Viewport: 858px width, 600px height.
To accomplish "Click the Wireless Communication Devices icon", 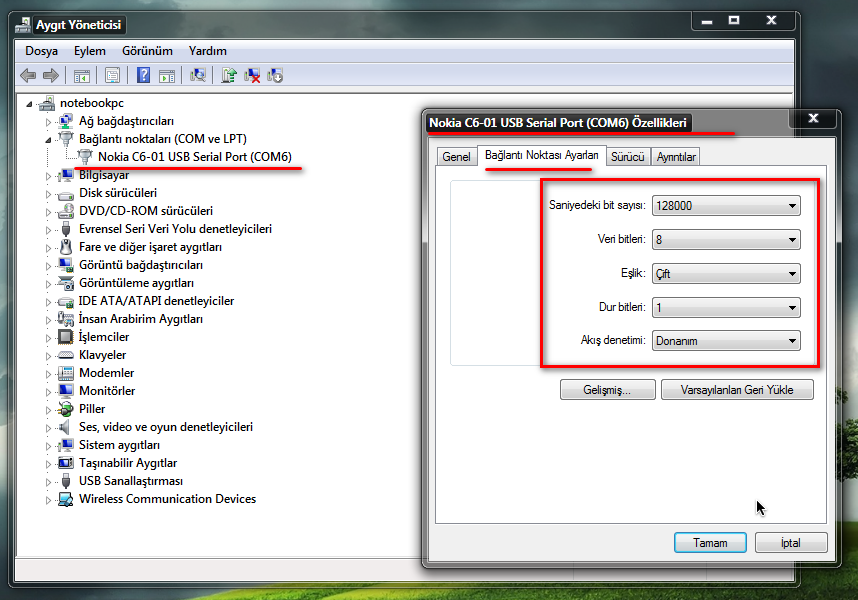I will [x=66, y=499].
